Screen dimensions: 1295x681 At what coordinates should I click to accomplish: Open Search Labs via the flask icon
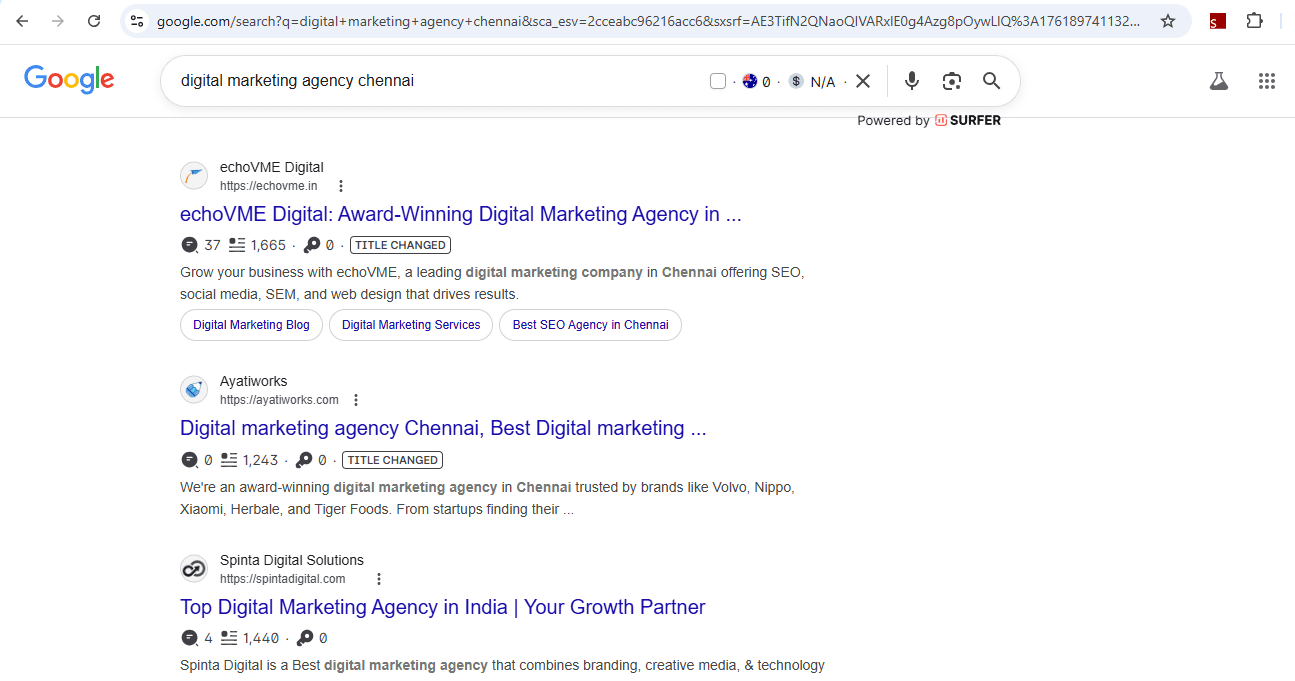point(1218,81)
